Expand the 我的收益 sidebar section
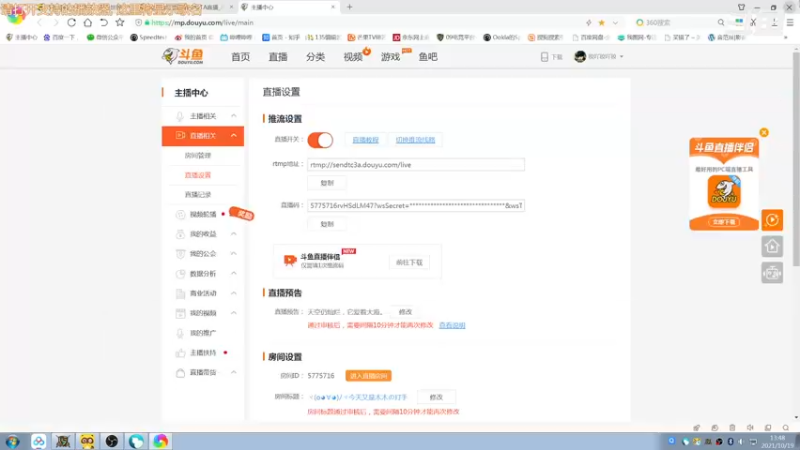Image resolution: width=800 pixels, height=450 pixels. click(234, 234)
